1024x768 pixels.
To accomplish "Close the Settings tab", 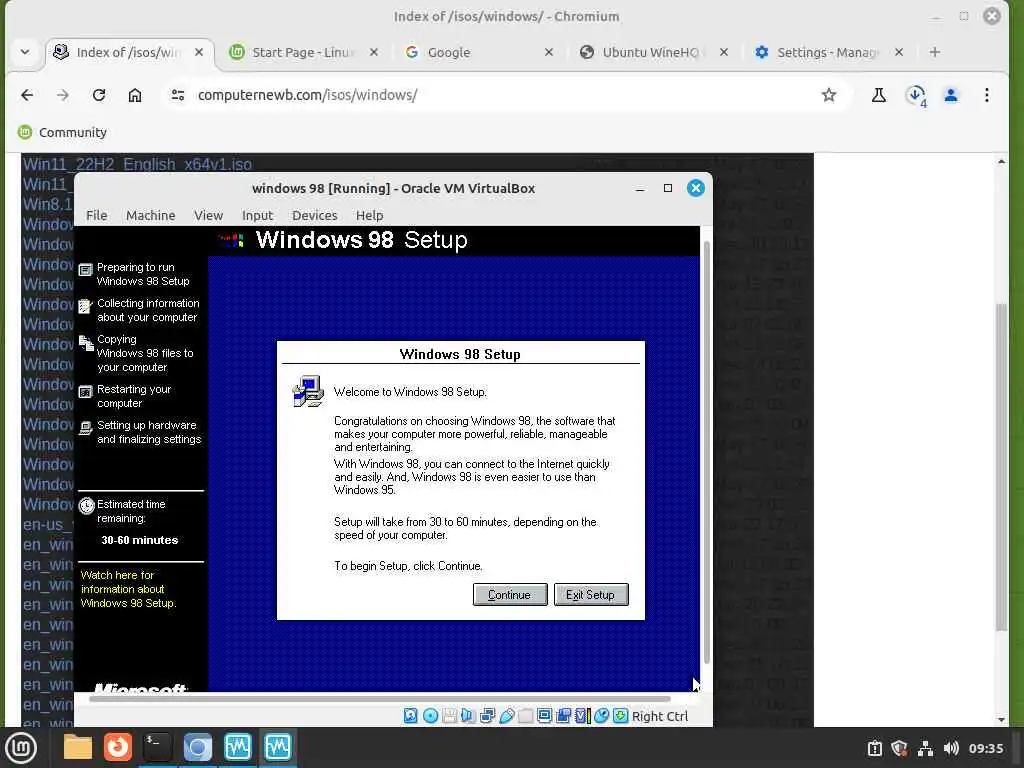I will (x=899, y=52).
